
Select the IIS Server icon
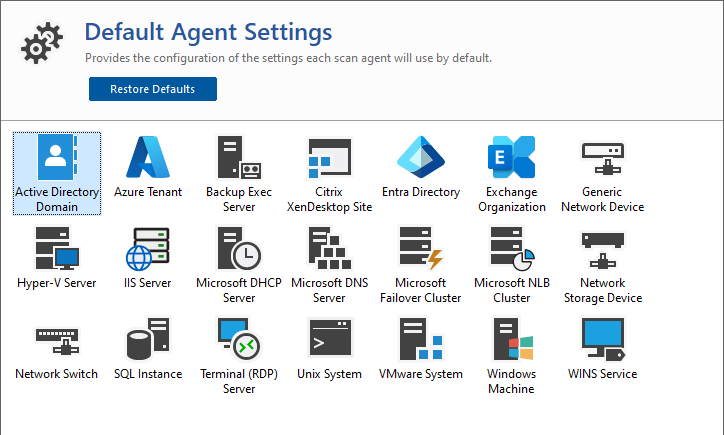(x=148, y=248)
